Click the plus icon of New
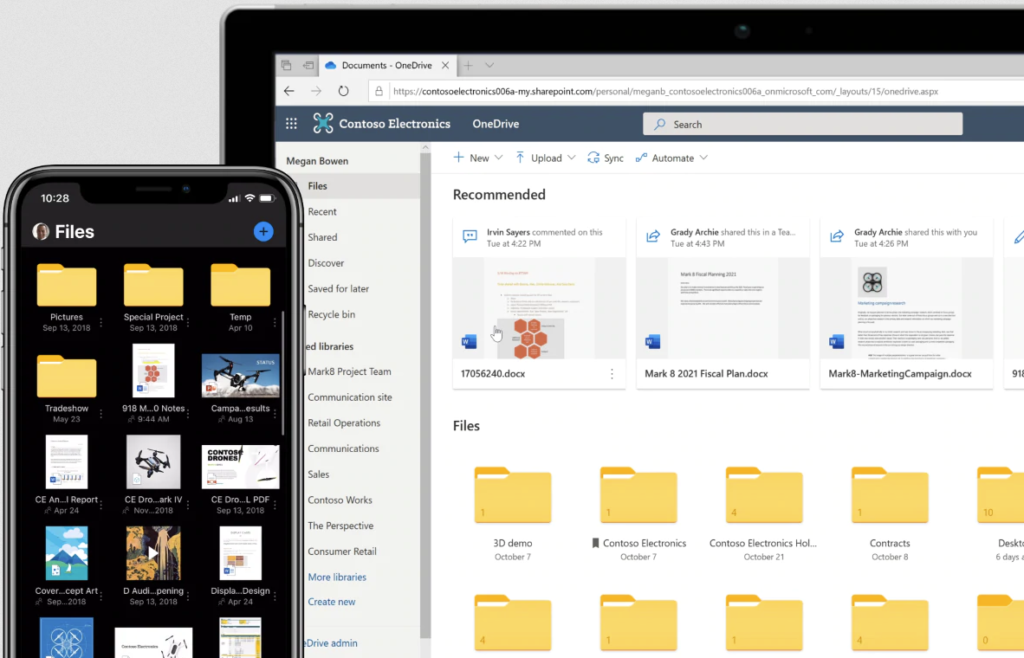 pyautogui.click(x=458, y=157)
